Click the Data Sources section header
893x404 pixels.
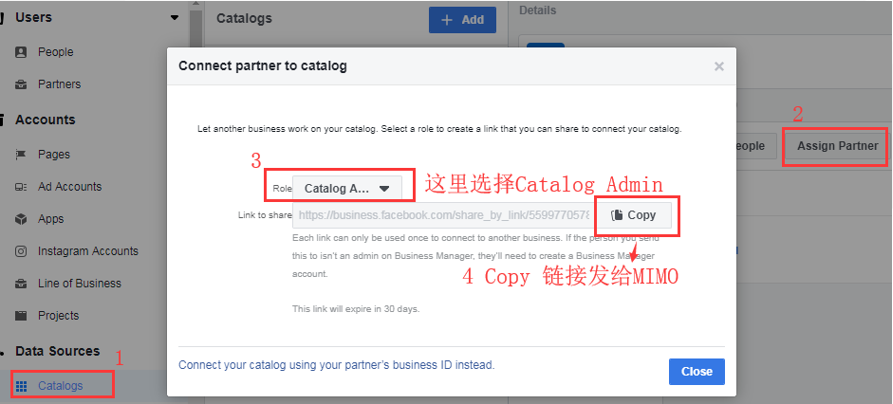[x=58, y=351]
